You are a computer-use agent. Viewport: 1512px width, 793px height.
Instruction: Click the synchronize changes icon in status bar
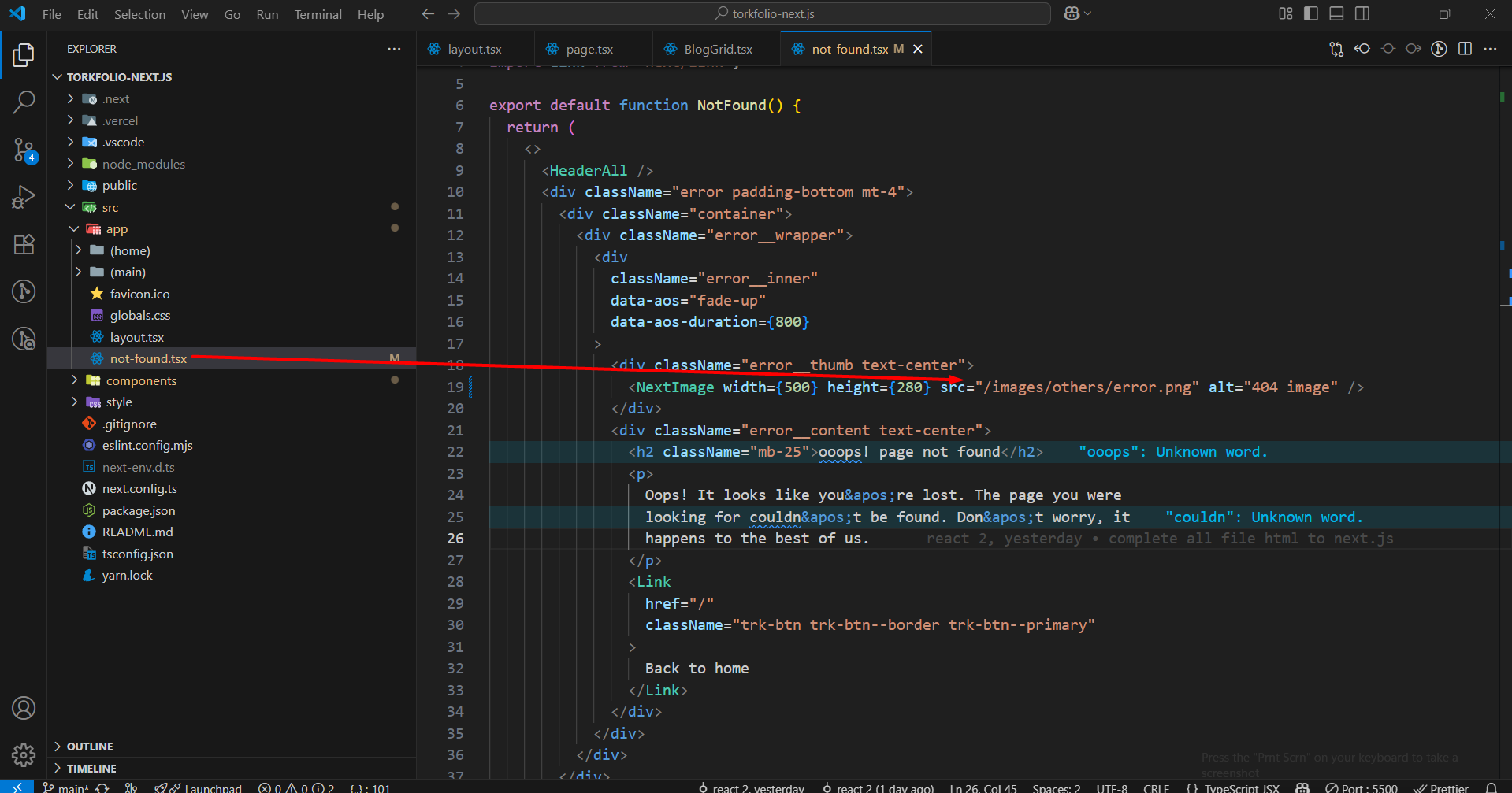coord(102,787)
